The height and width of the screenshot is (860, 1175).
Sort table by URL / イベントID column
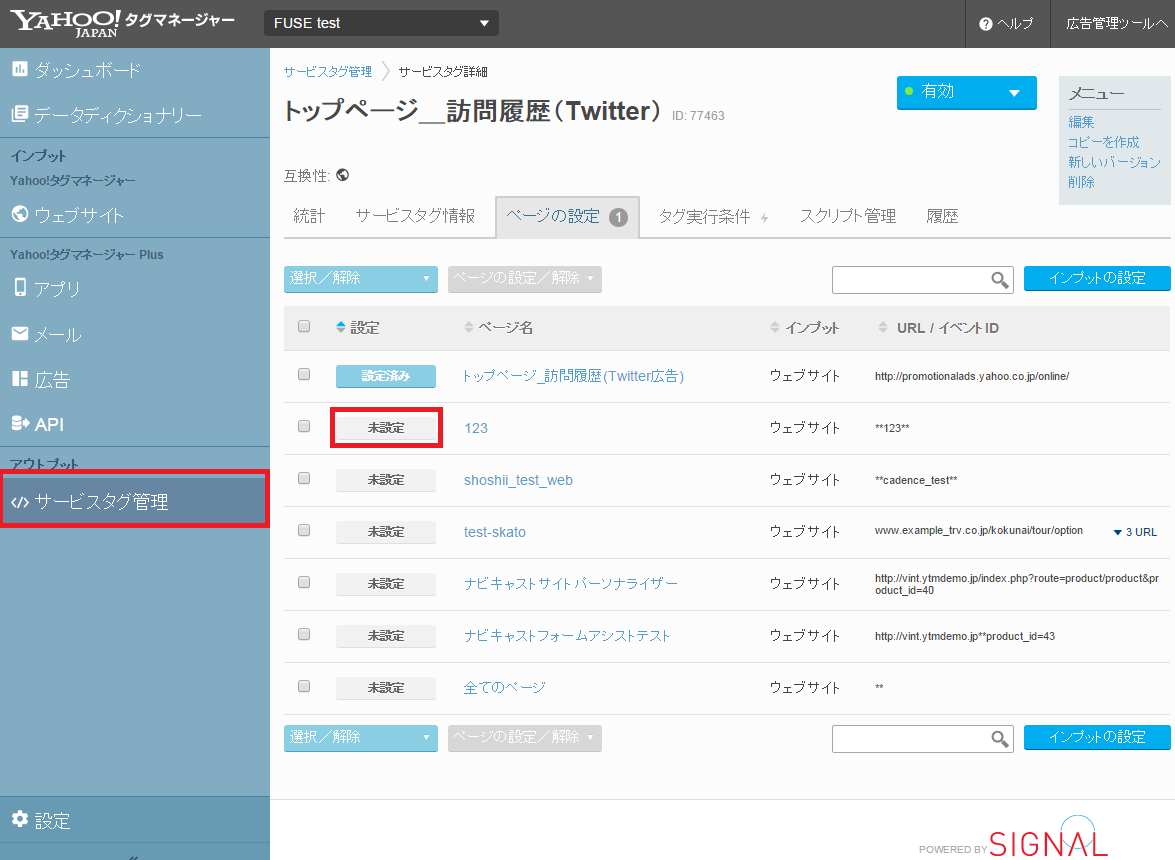pos(938,327)
